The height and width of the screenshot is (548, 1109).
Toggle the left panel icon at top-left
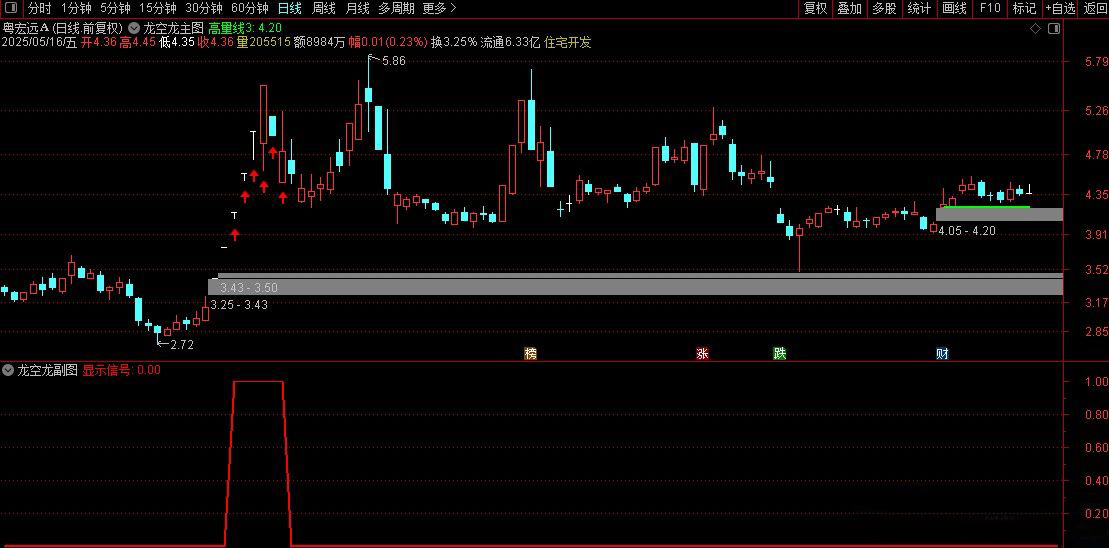click(11, 8)
